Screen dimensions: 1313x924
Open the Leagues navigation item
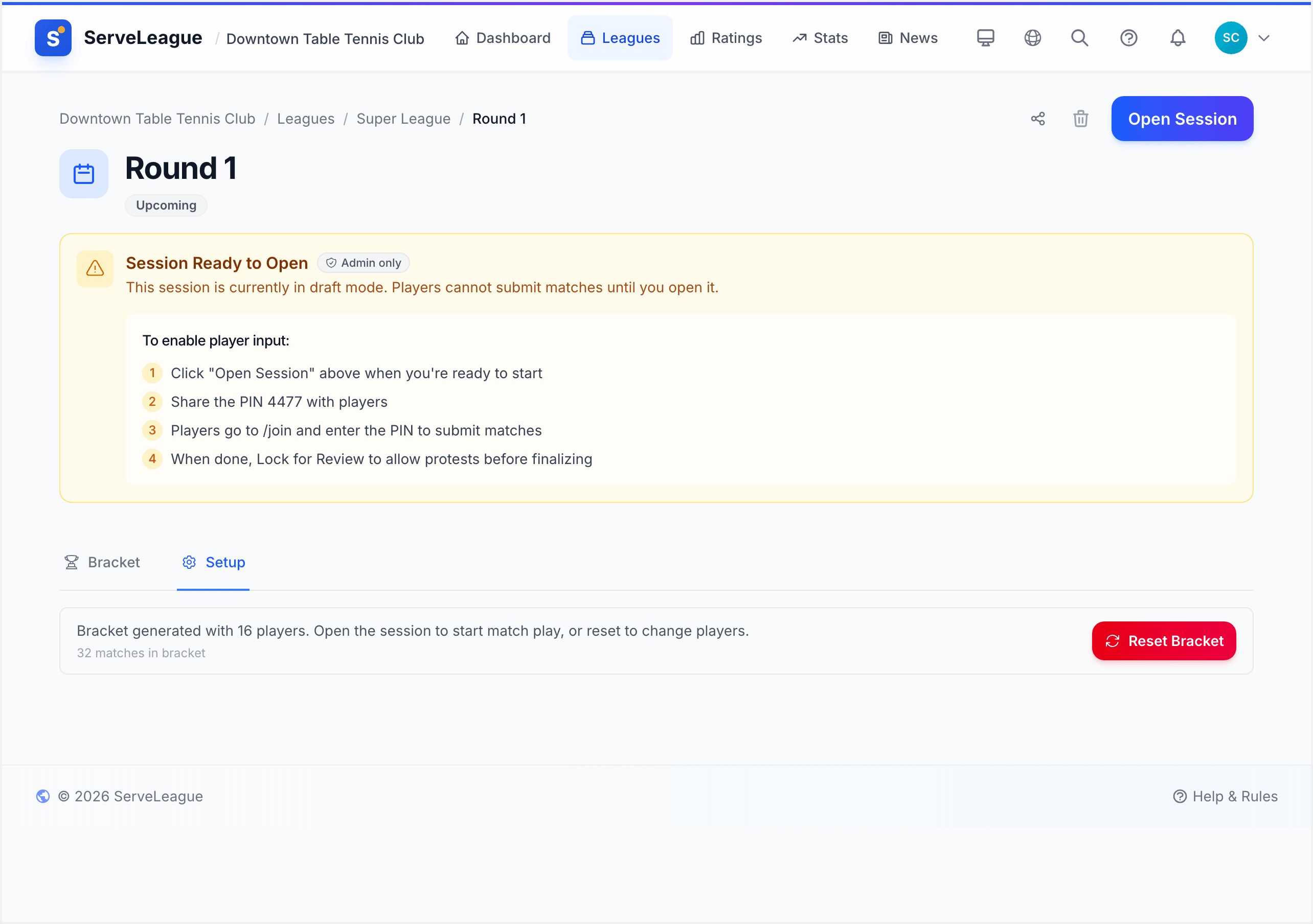point(620,38)
